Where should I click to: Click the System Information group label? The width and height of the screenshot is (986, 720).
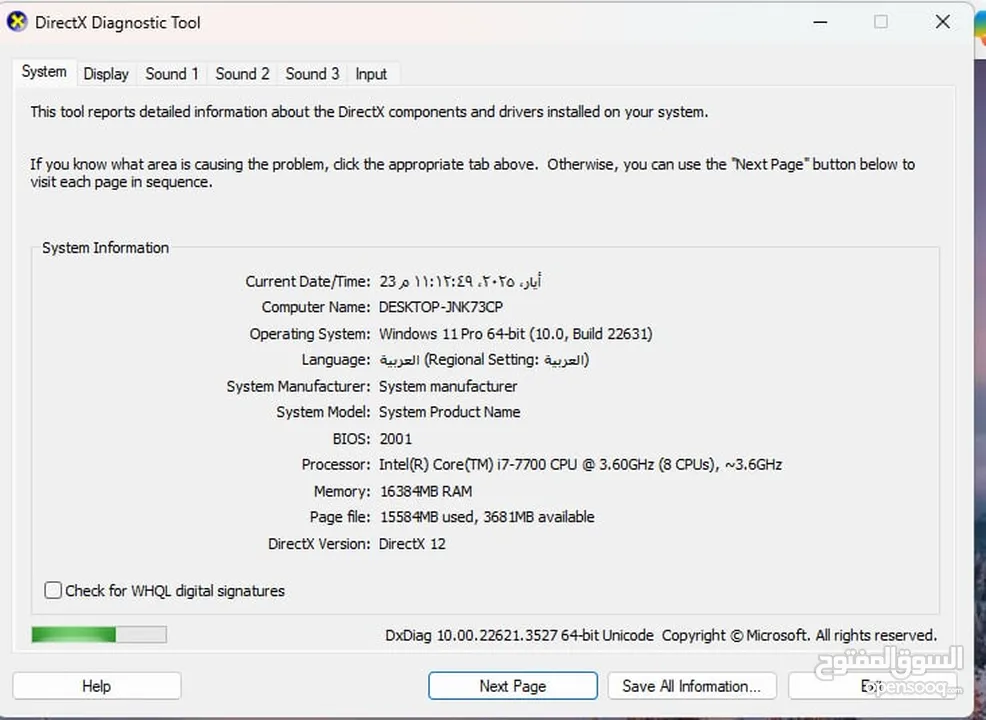tap(106, 248)
